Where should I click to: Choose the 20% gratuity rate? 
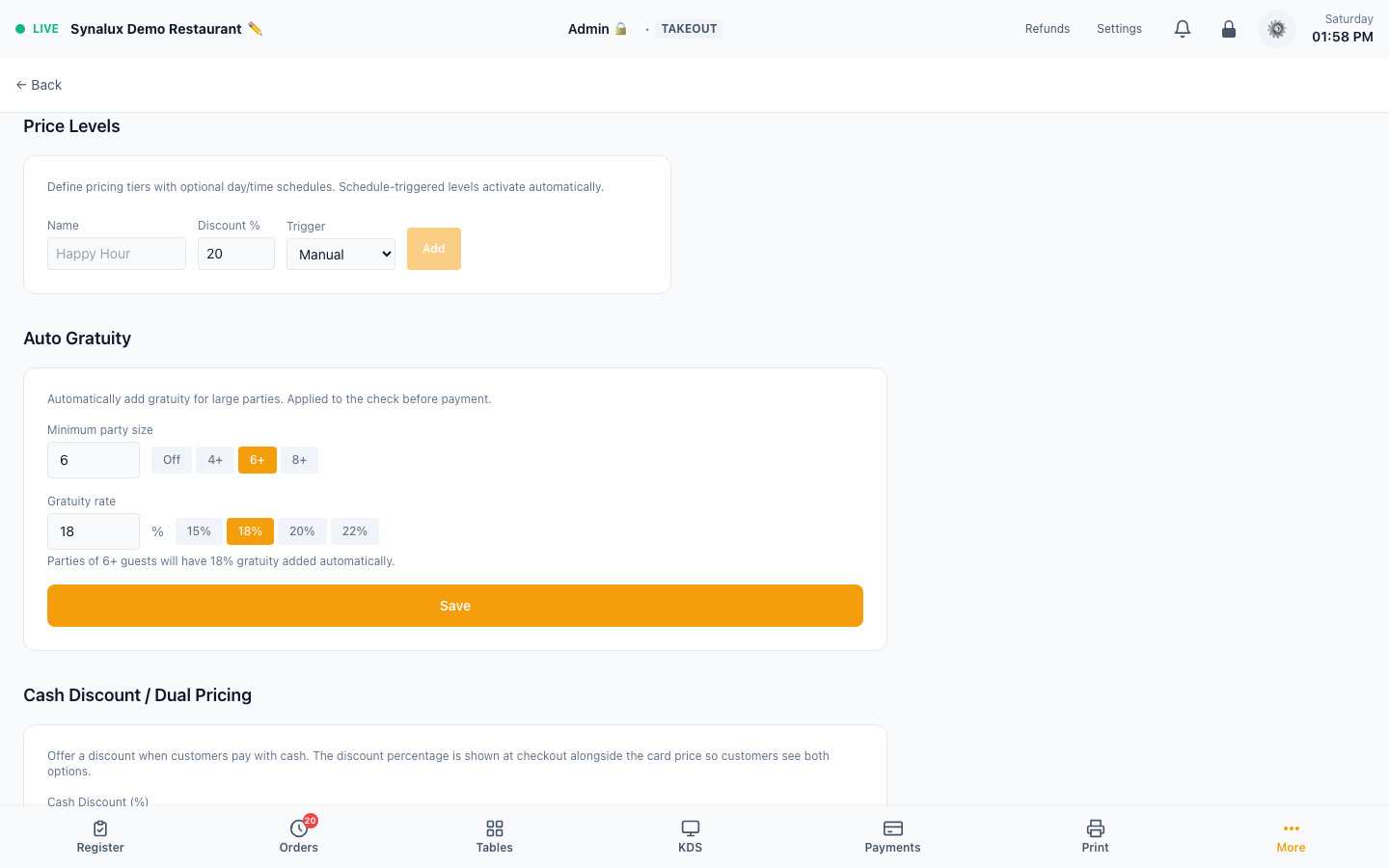pos(302,531)
